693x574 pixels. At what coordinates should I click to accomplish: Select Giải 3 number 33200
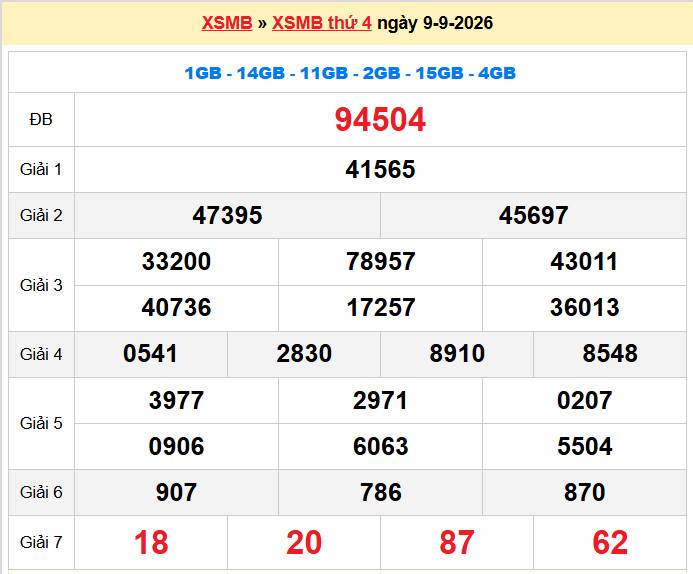point(176,262)
